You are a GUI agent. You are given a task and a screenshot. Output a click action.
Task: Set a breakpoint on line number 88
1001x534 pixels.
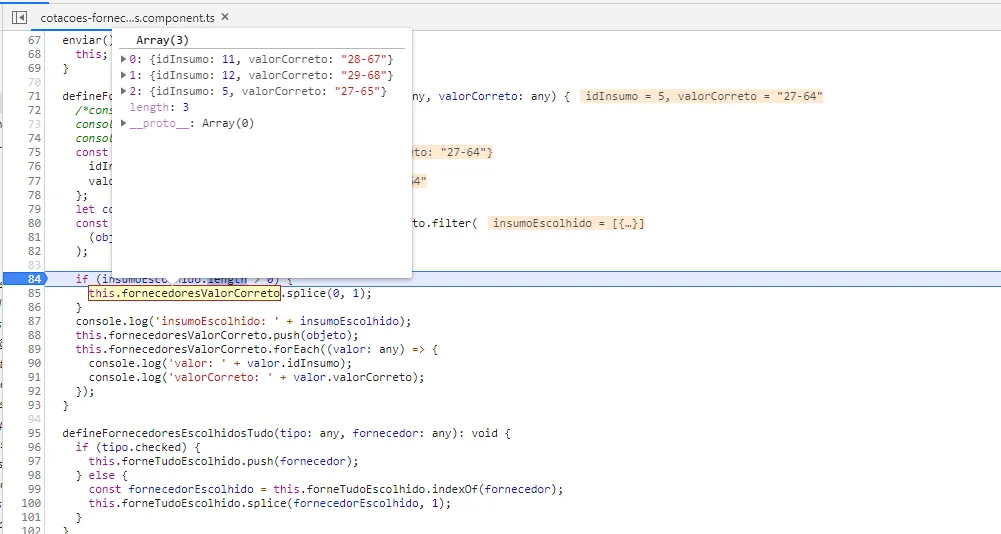click(x=34, y=335)
